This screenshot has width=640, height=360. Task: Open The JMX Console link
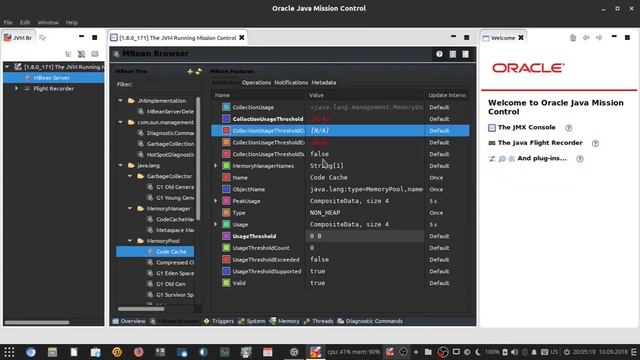527,127
